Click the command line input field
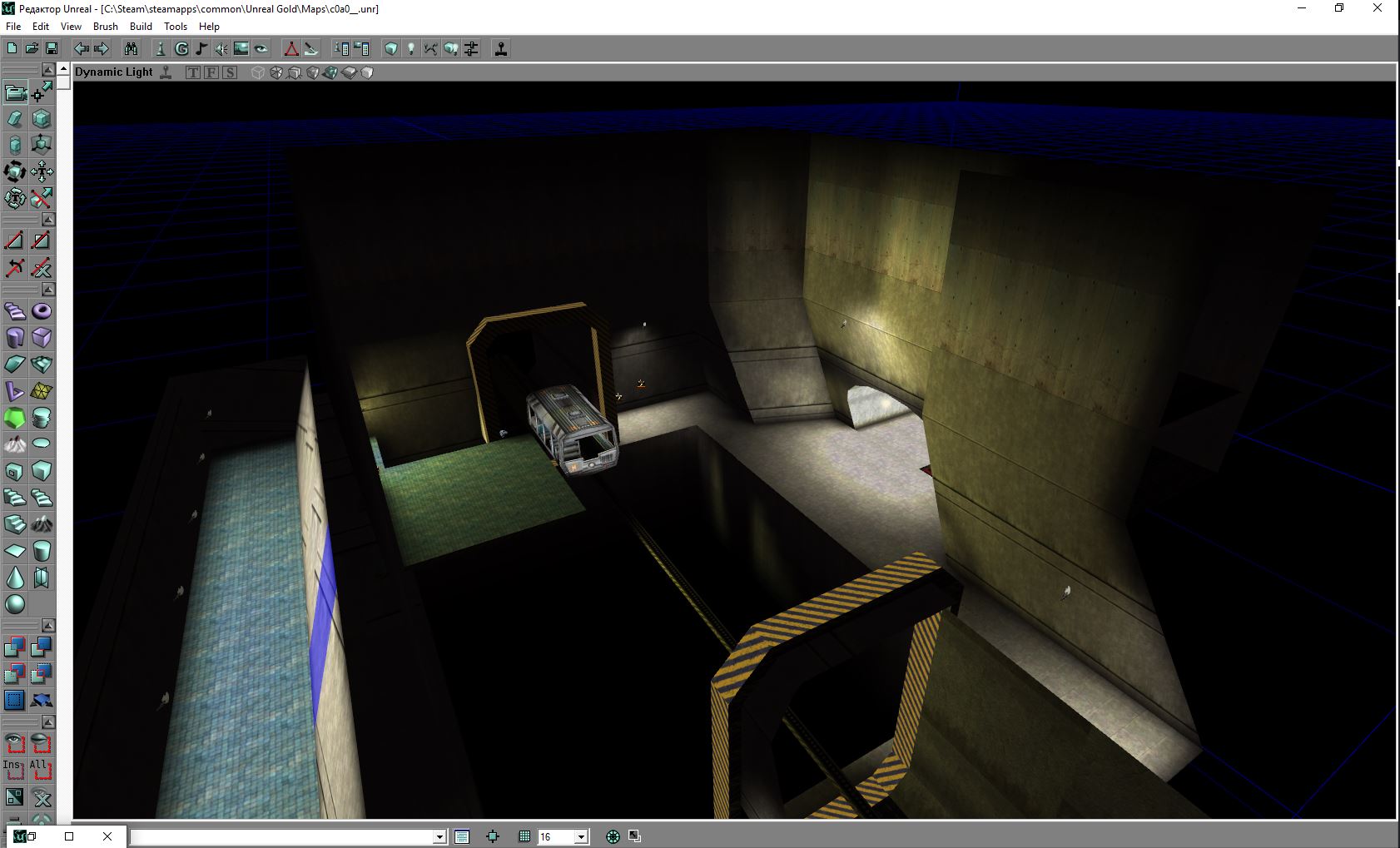Image resolution: width=1400 pixels, height=848 pixels. point(281,837)
